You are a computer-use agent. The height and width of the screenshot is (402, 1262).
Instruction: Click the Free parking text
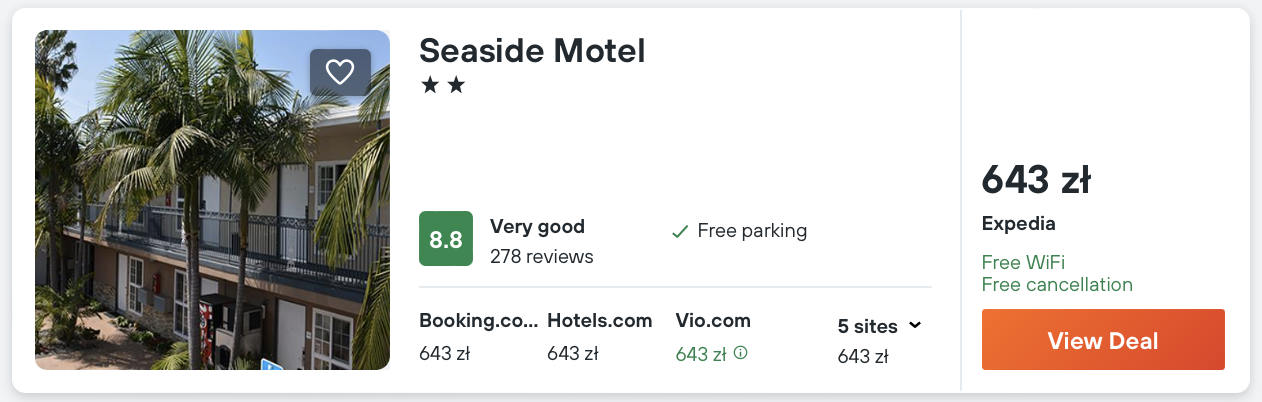[752, 231]
